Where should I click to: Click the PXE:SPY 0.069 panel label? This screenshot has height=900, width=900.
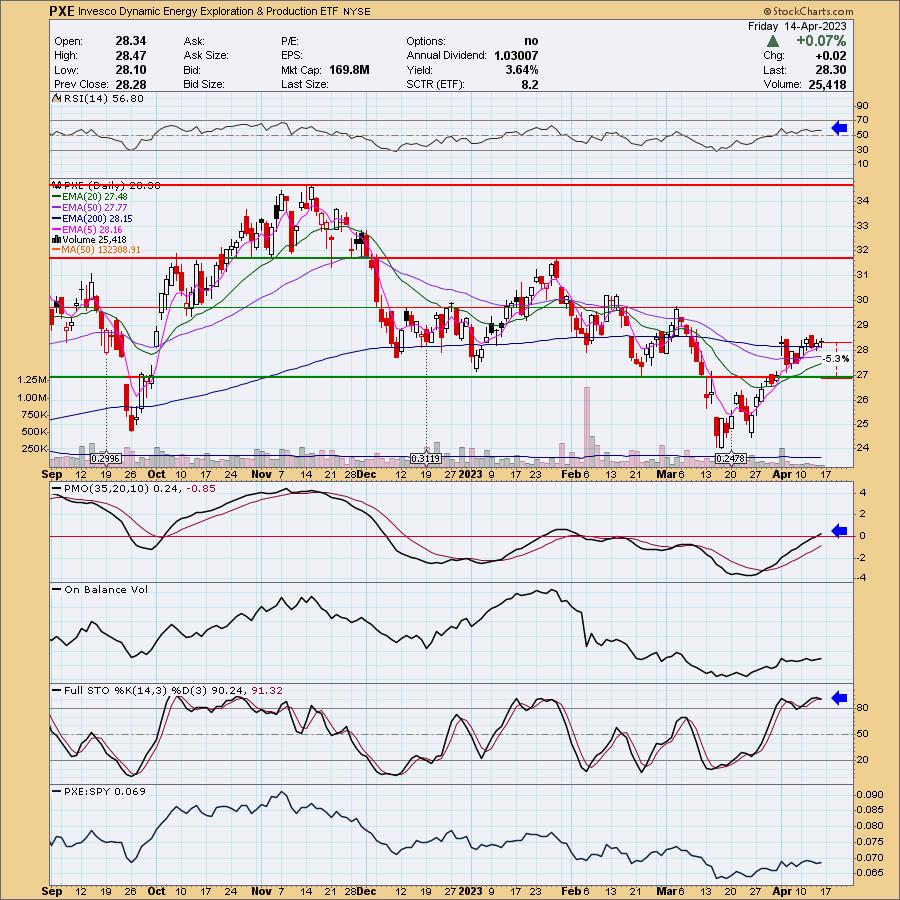(100, 792)
